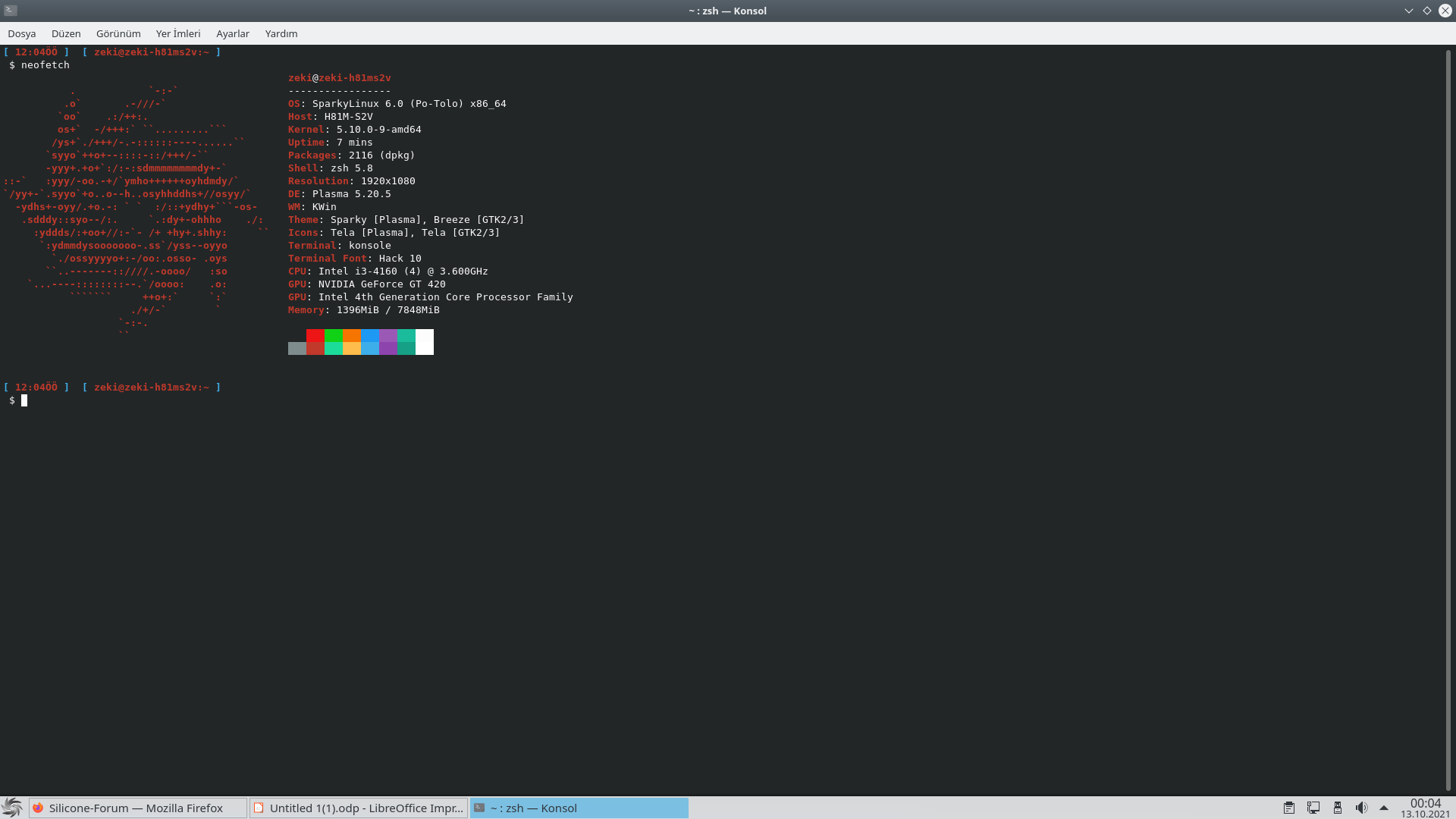1456x819 pixels.
Task: Click the GPU: Intel 4th Generation line
Action: (x=431, y=297)
